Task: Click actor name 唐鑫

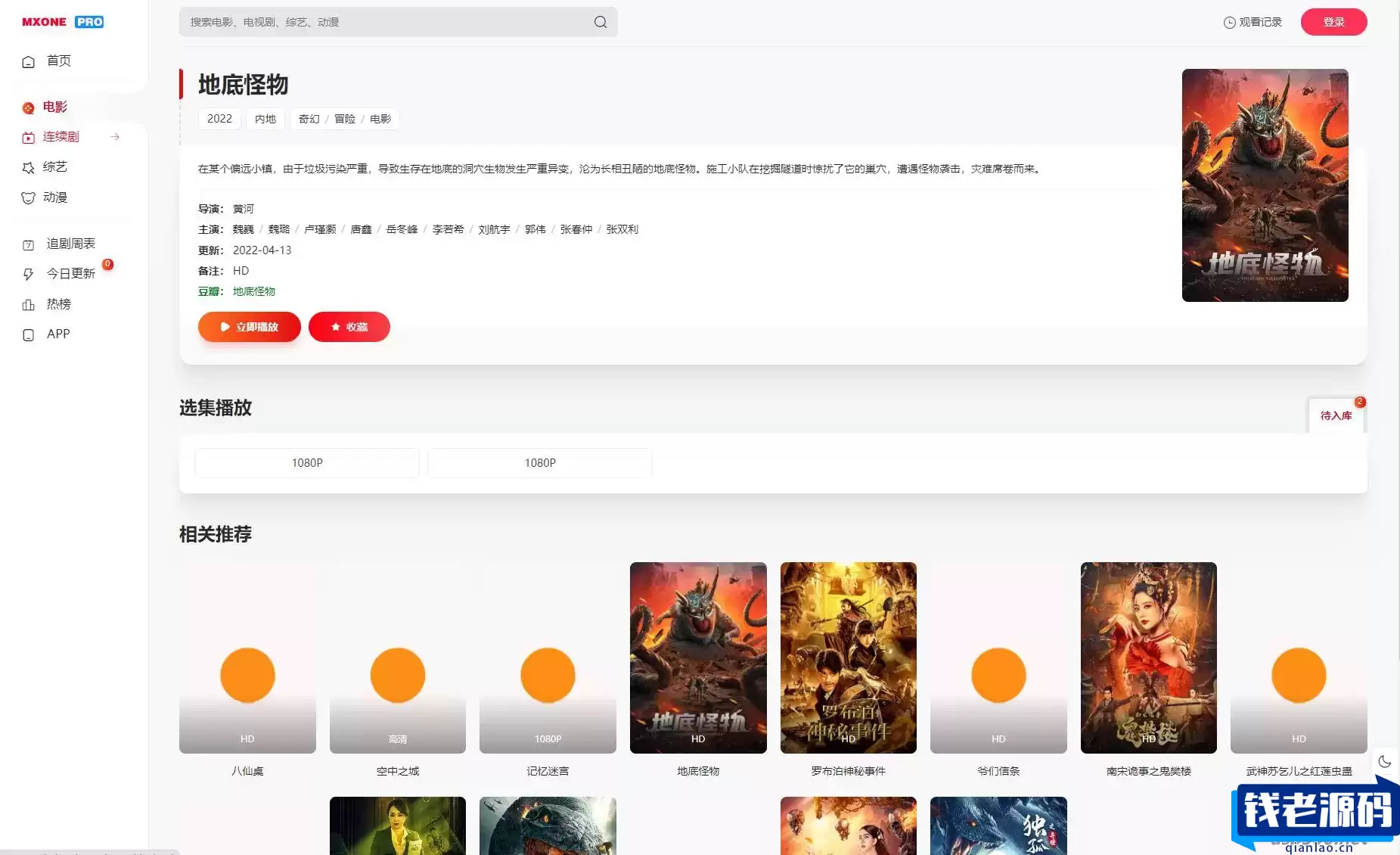Action: coord(361,229)
